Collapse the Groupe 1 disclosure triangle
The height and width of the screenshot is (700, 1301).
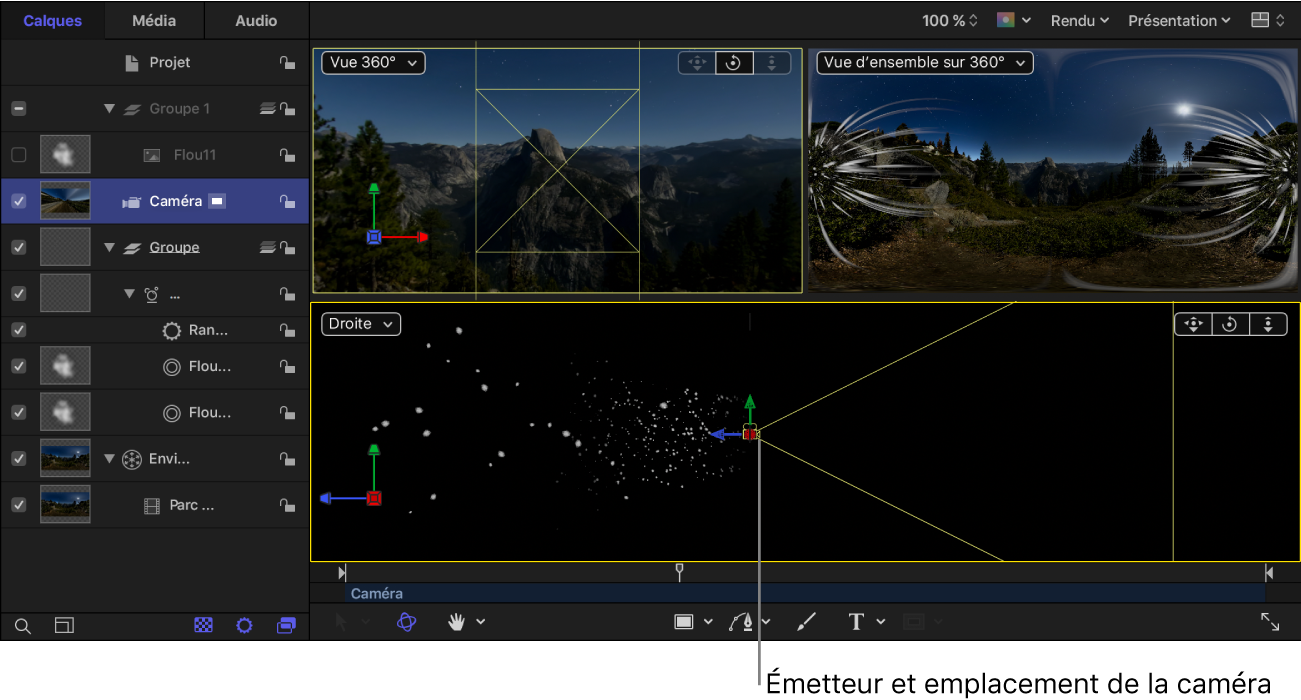point(110,109)
